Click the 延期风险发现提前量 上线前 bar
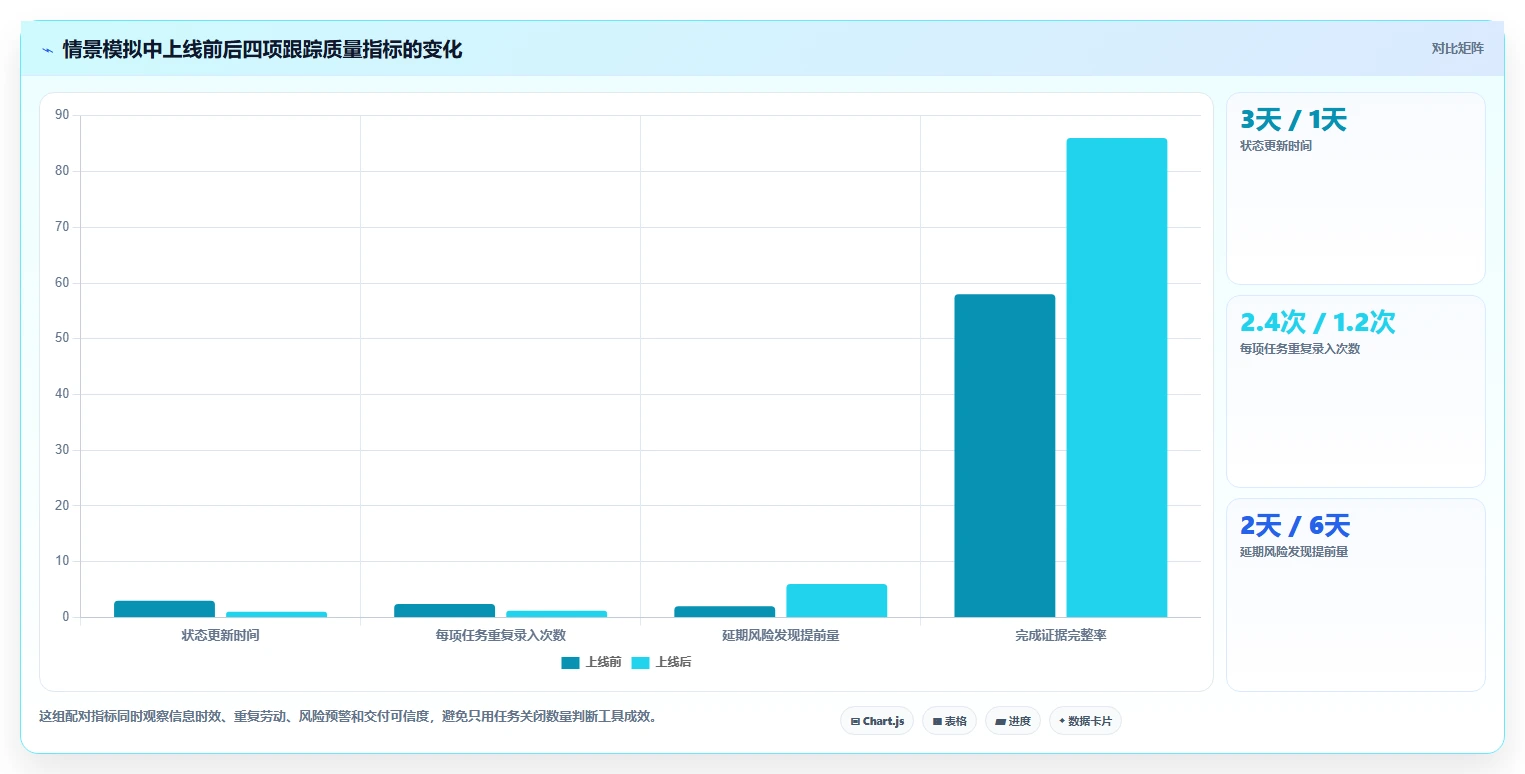 point(724,611)
